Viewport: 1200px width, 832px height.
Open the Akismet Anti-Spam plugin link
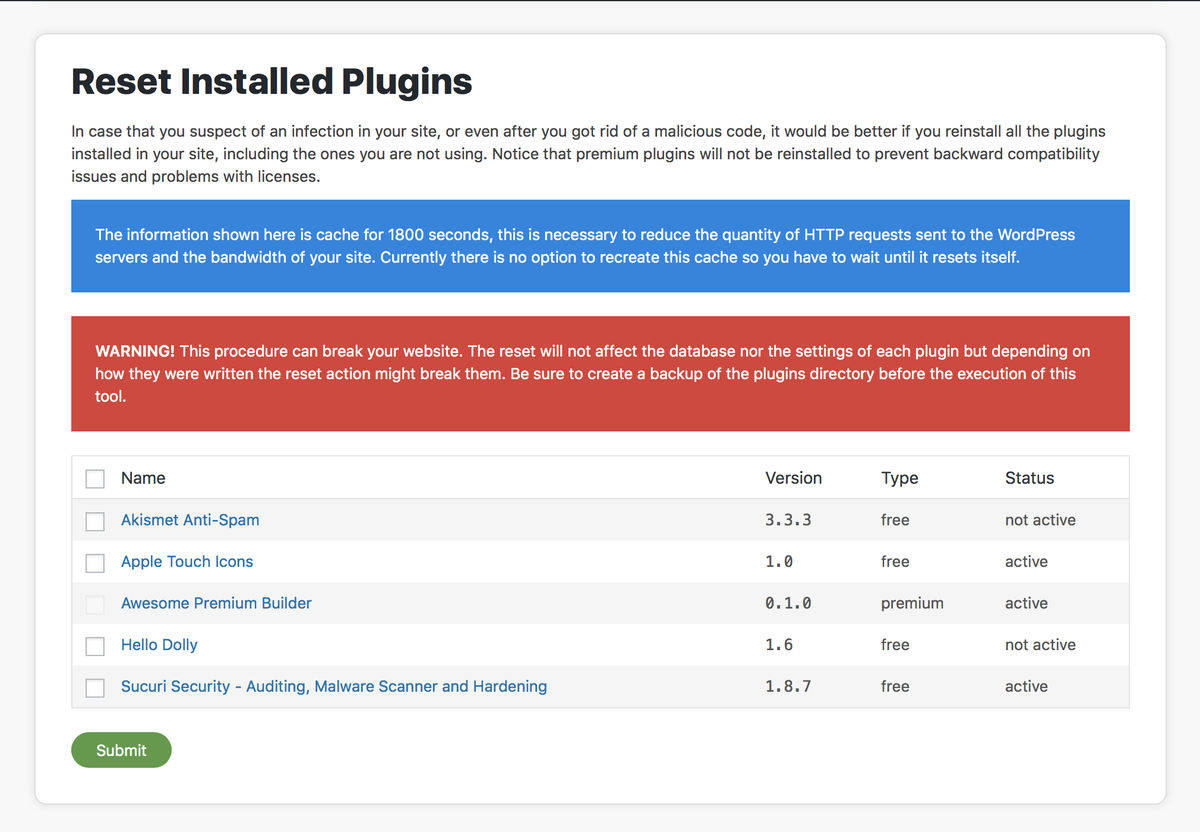[x=190, y=520]
